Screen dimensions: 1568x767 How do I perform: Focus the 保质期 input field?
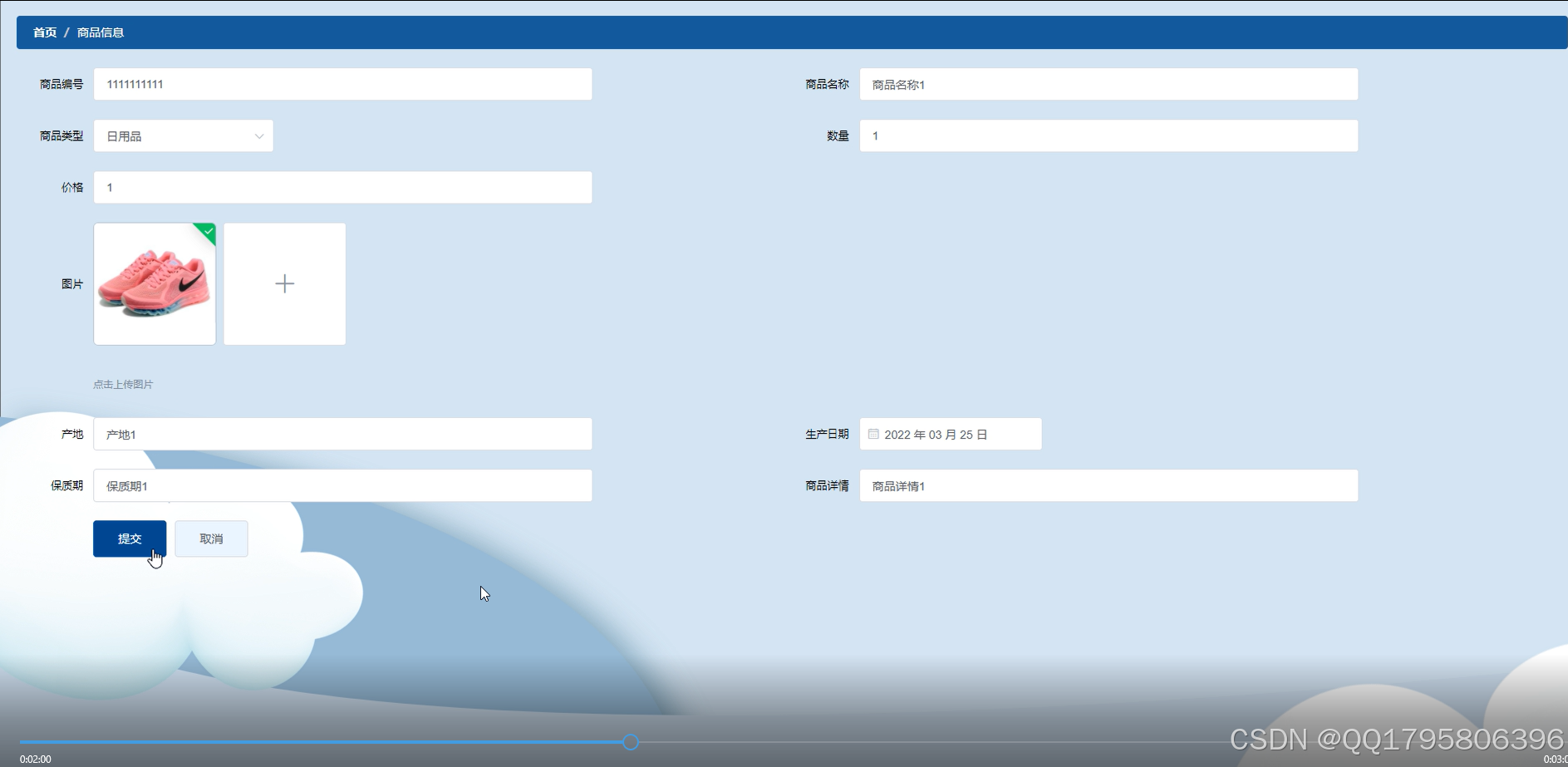(342, 485)
